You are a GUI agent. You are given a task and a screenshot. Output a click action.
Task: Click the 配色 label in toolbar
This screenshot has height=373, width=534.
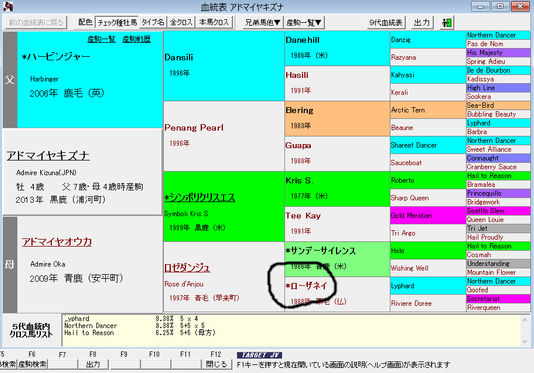[85, 22]
